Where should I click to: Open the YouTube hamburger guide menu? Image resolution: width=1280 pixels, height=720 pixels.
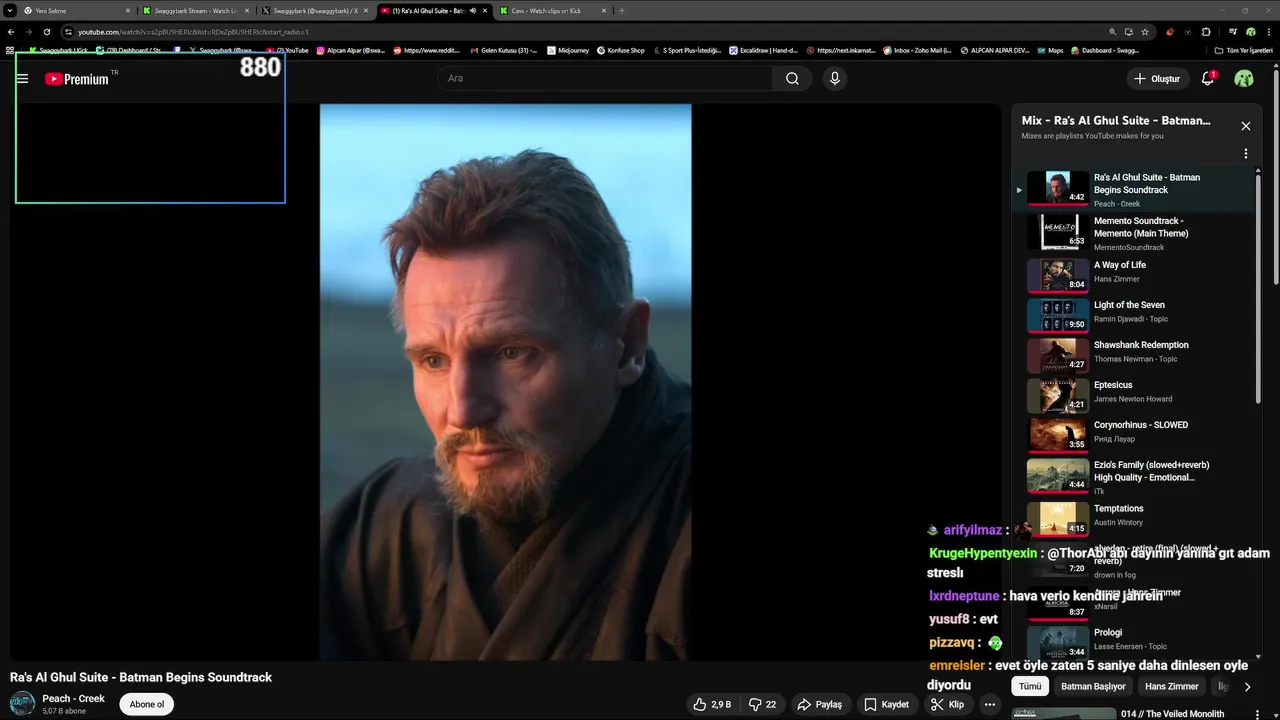click(x=22, y=78)
